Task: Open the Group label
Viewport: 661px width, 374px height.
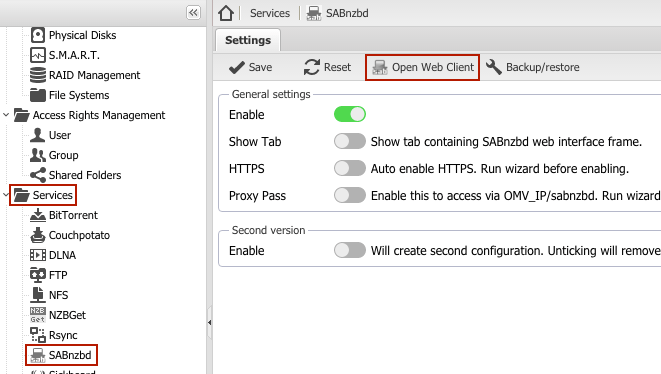Action: (64, 155)
